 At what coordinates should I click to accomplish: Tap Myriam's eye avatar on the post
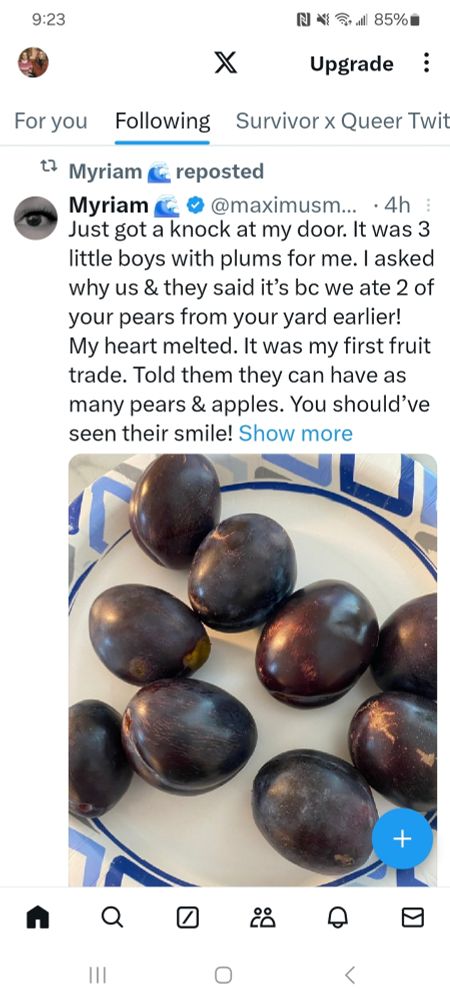coord(36,218)
